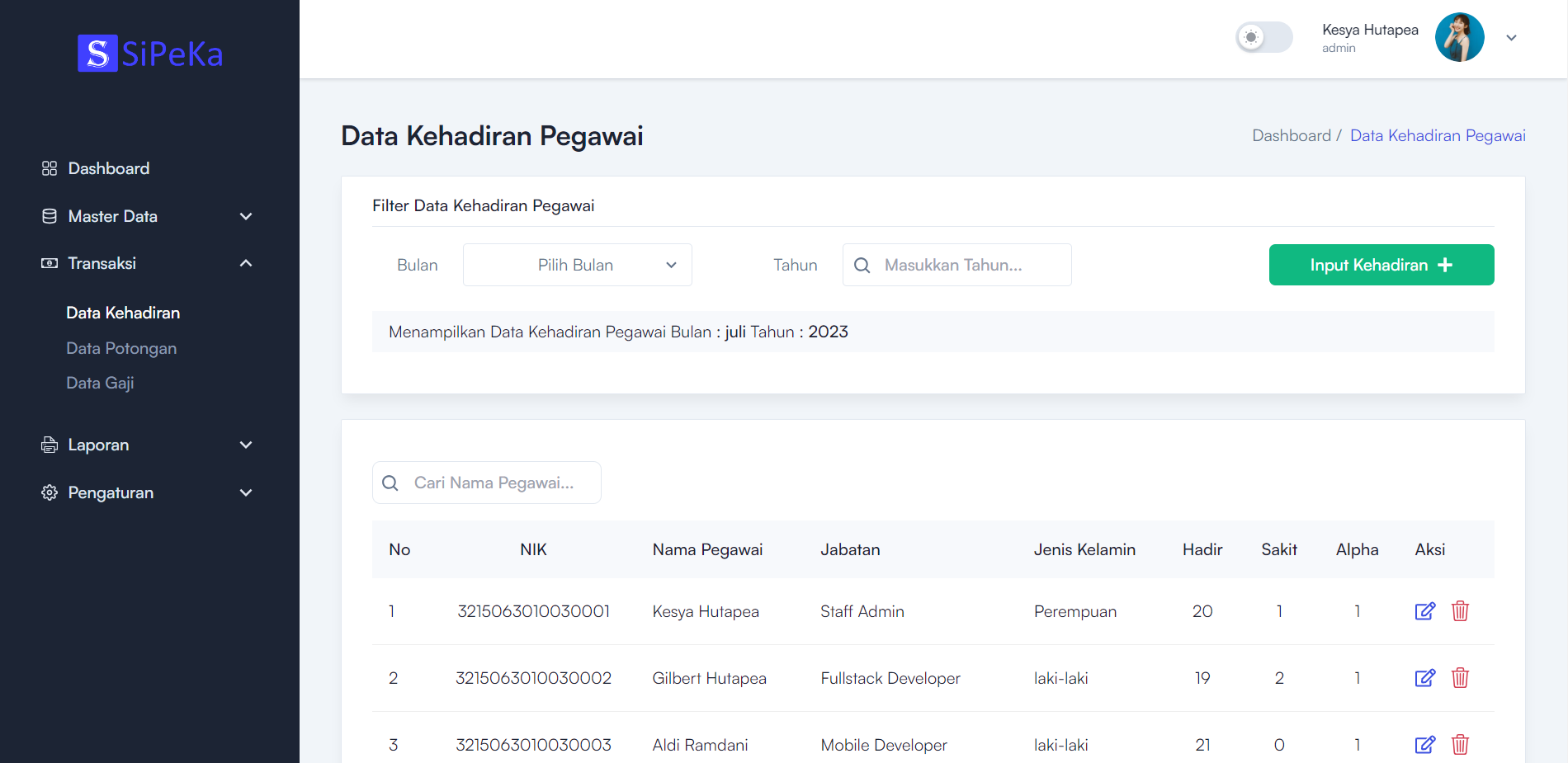Click the Dashboard sidebar icon
The image size is (1568, 763).
point(48,167)
